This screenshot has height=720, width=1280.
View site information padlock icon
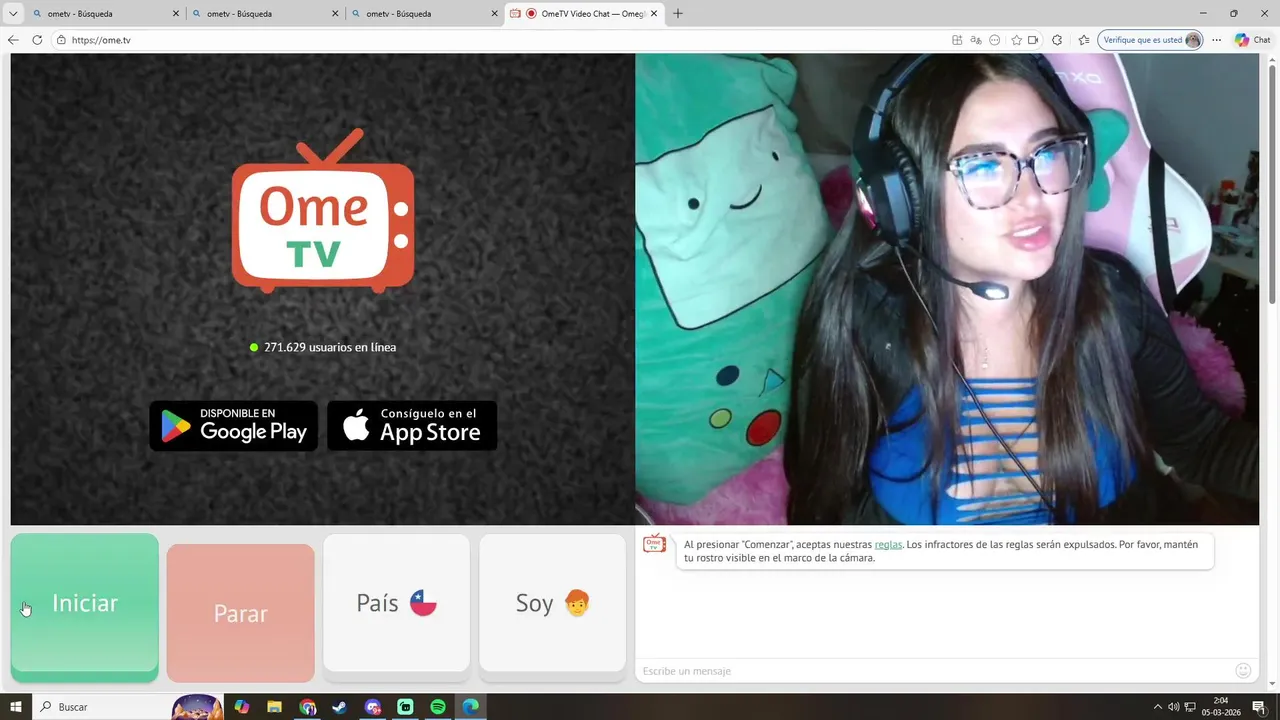[61, 40]
